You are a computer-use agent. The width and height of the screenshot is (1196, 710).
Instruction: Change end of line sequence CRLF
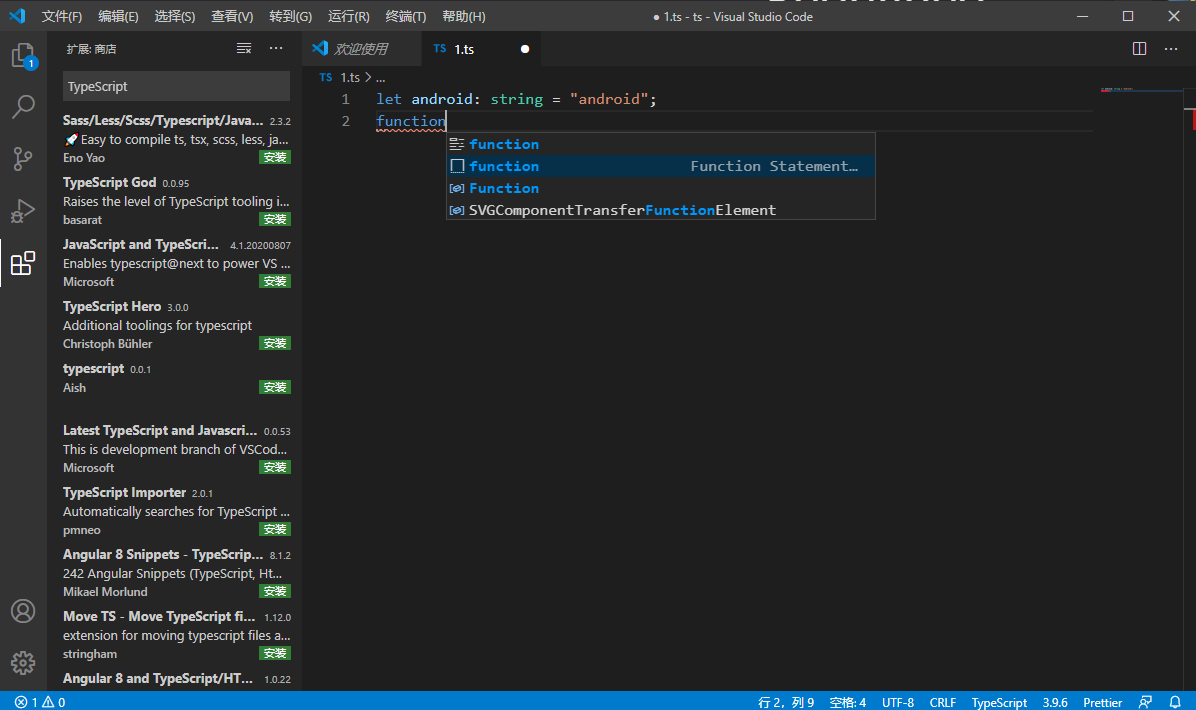click(943, 702)
